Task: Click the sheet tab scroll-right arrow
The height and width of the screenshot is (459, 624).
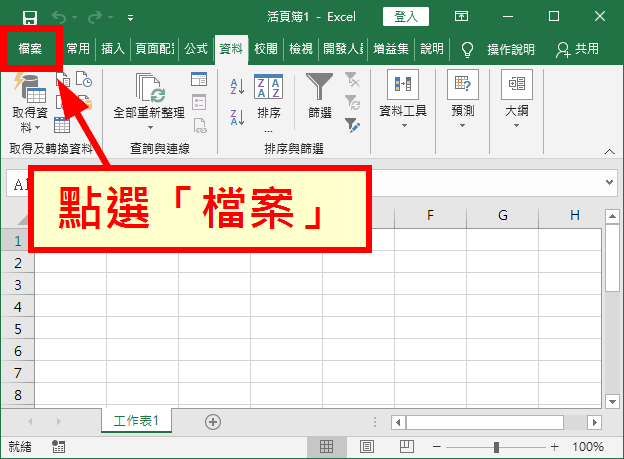Action: point(58,421)
